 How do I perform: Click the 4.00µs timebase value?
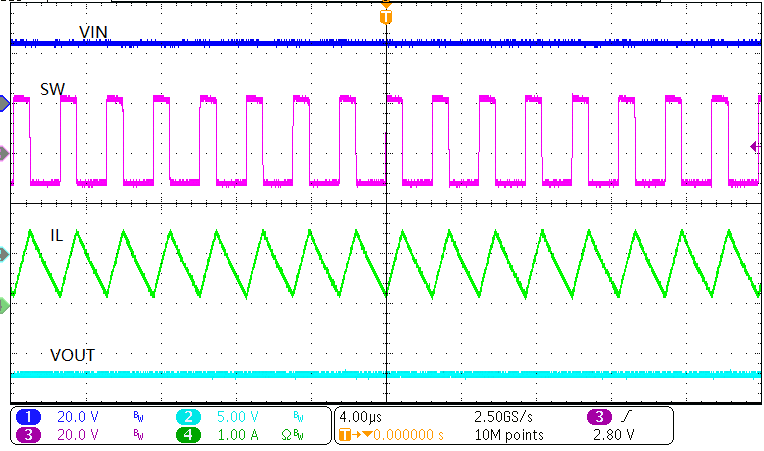[361, 417]
